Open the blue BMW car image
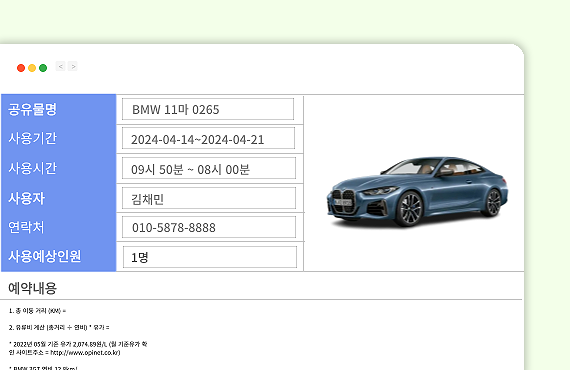This screenshot has height=370, width=570. pos(417,192)
